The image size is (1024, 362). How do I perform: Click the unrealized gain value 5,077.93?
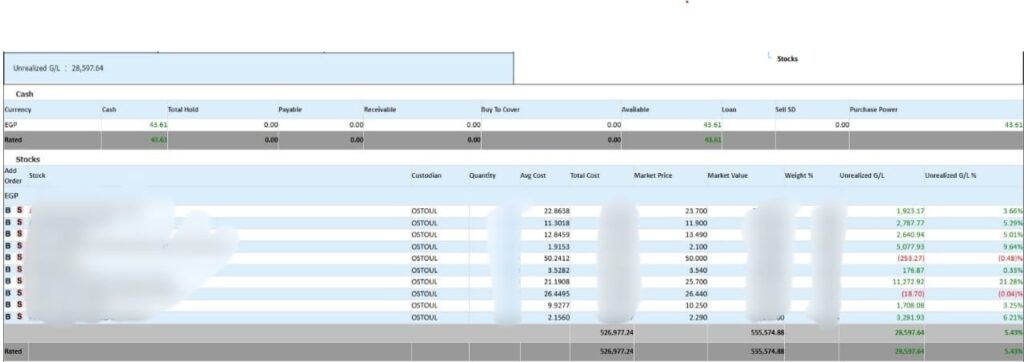(x=910, y=246)
